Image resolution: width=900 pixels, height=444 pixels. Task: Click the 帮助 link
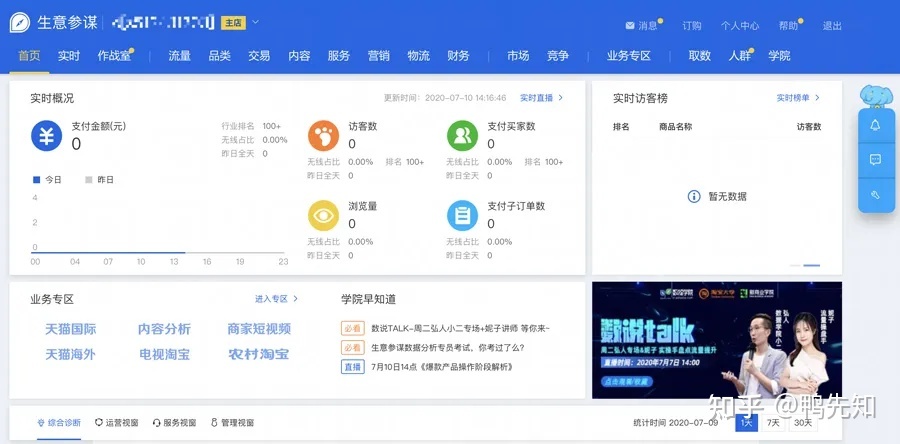click(789, 26)
